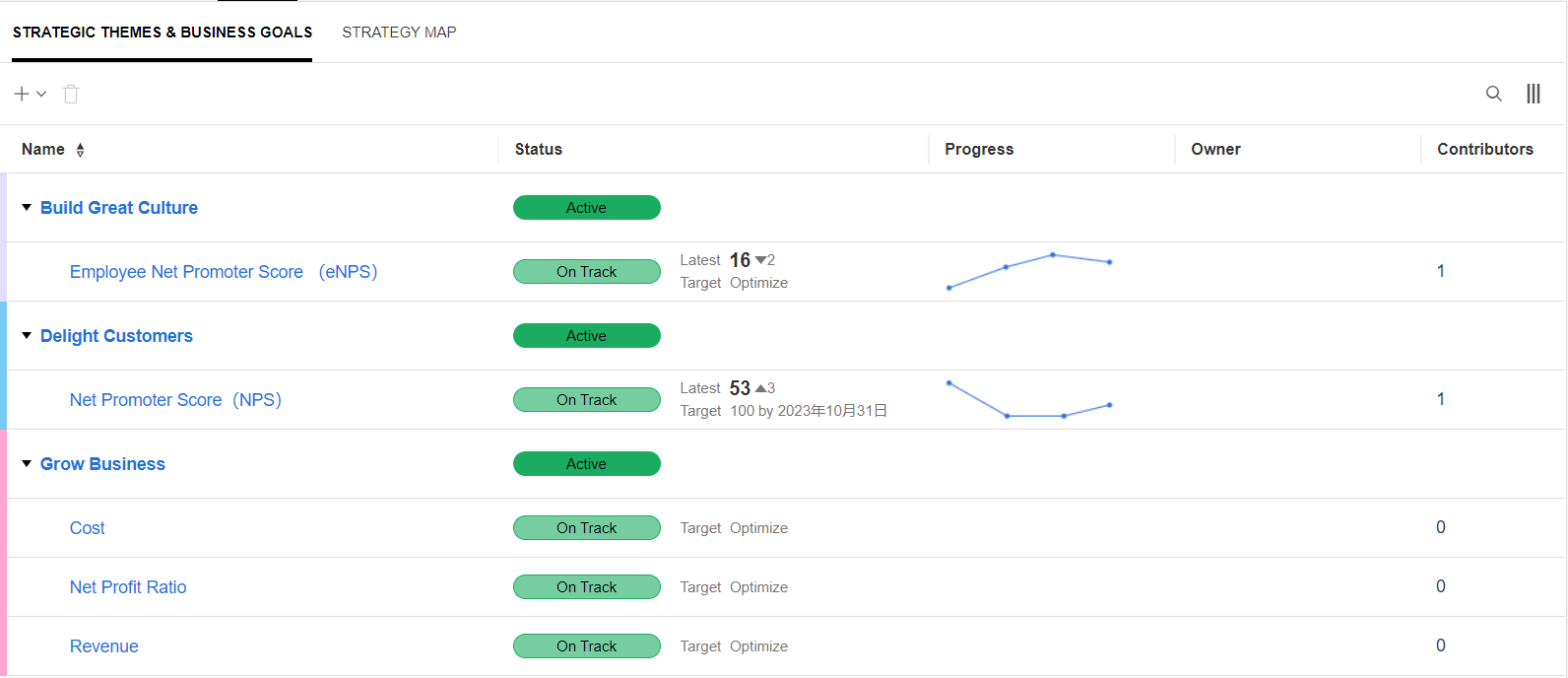Open the column chooser icon
Viewport: 1568px width, 678px height.
coord(1533,94)
